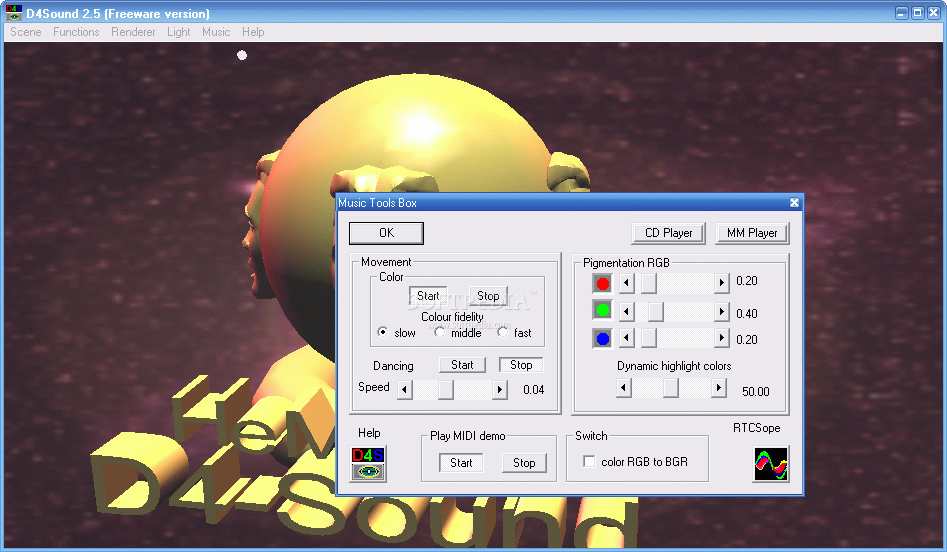Increase dancing Speed with right arrow

pyautogui.click(x=499, y=390)
